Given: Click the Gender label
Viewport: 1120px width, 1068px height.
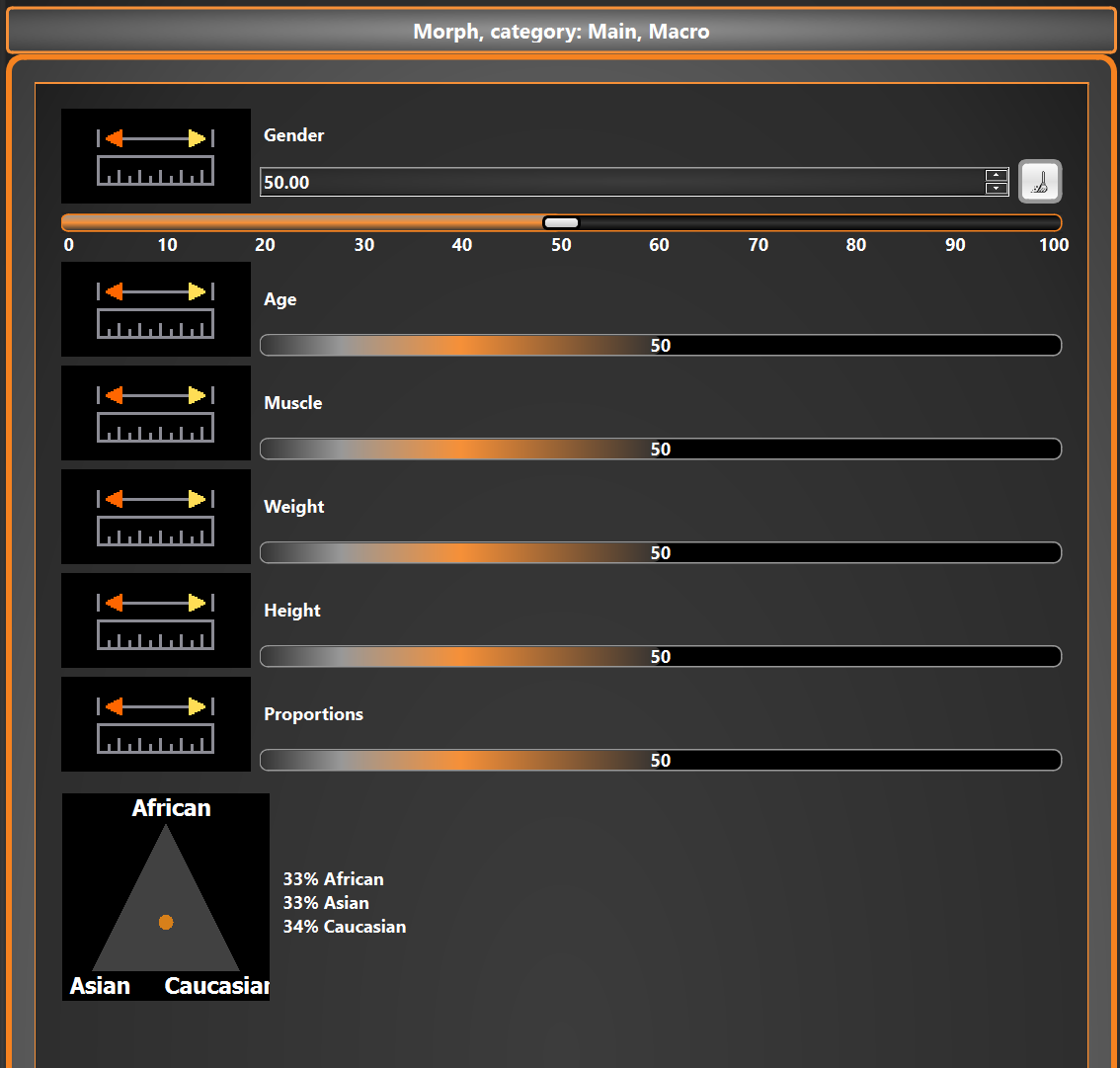Looking at the screenshot, I should click(293, 135).
